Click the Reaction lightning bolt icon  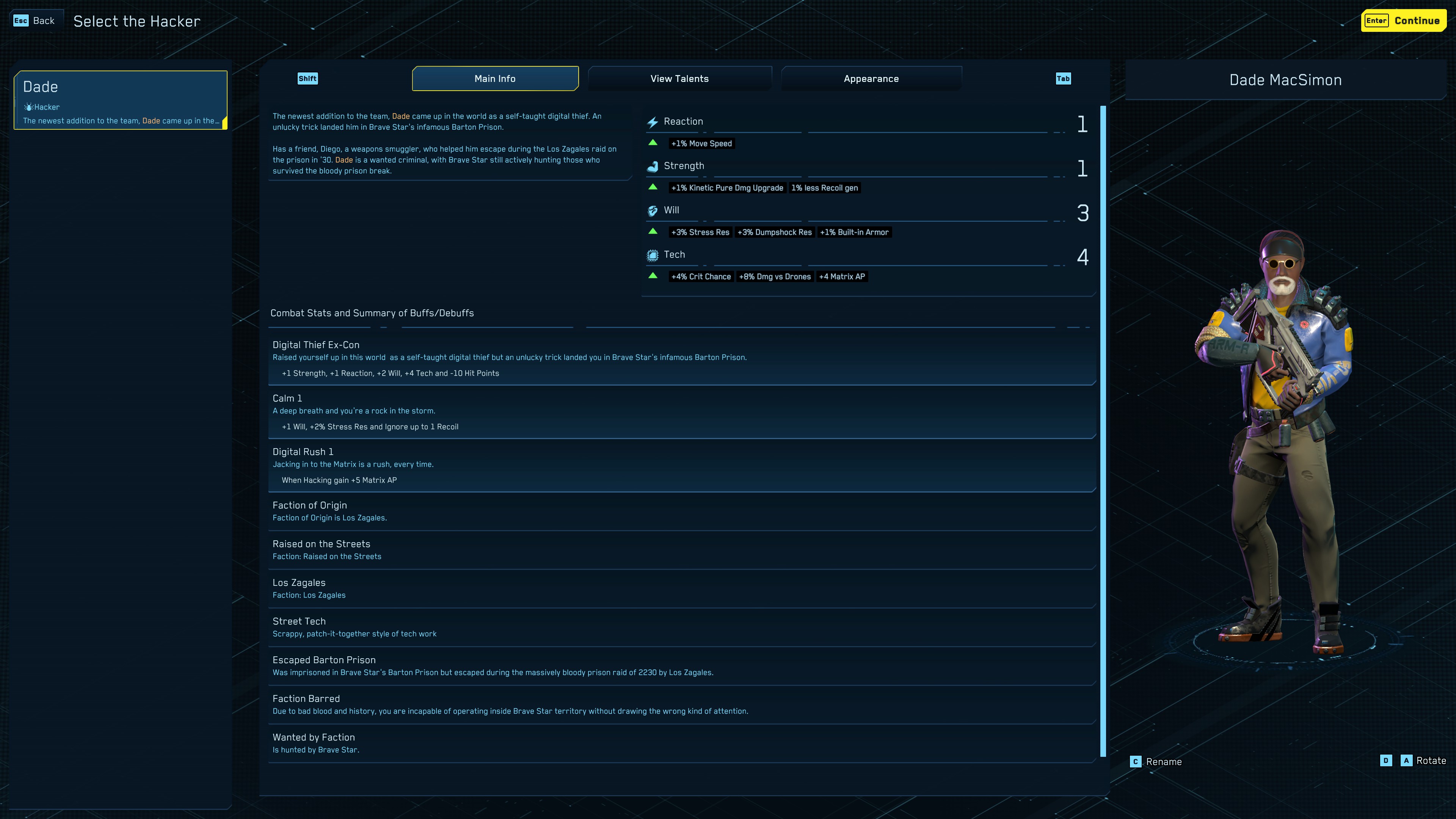coord(652,122)
